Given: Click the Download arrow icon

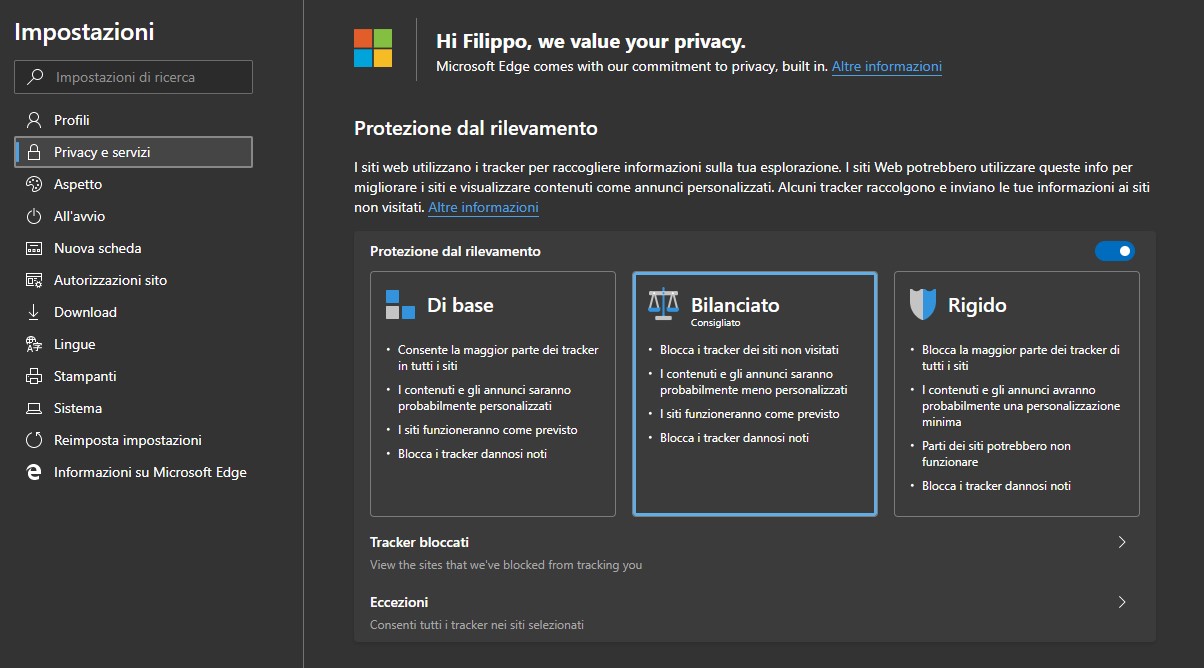Looking at the screenshot, I should pos(34,312).
